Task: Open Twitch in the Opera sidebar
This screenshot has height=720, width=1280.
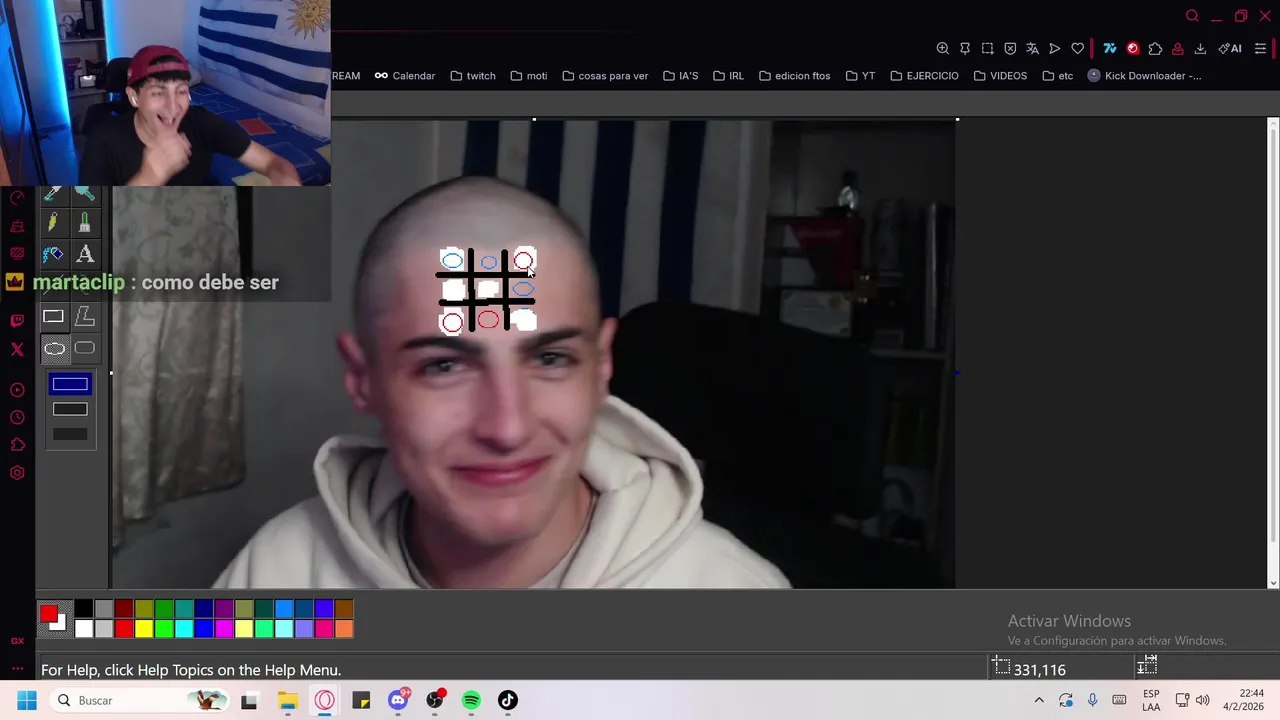Action: [17, 321]
